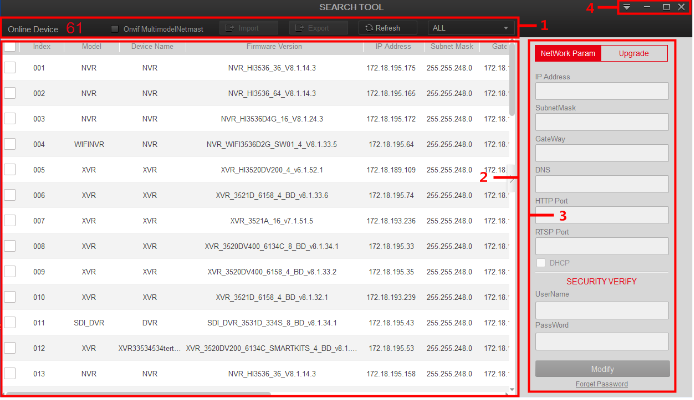Tick the select-all checkbox in table header

click(10, 47)
